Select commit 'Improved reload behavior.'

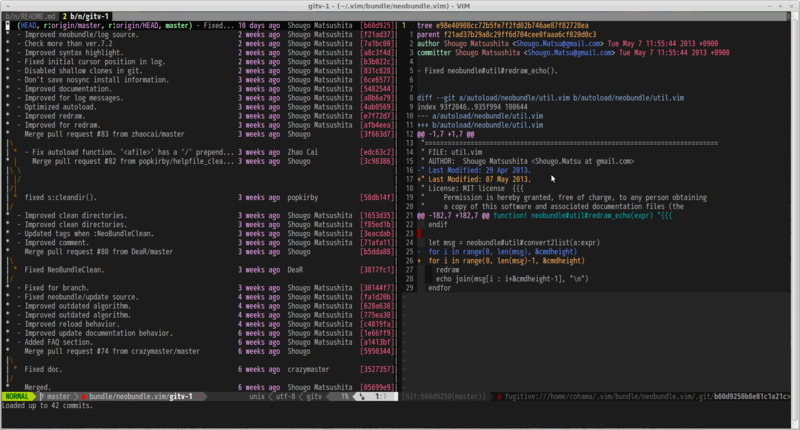click(200, 324)
